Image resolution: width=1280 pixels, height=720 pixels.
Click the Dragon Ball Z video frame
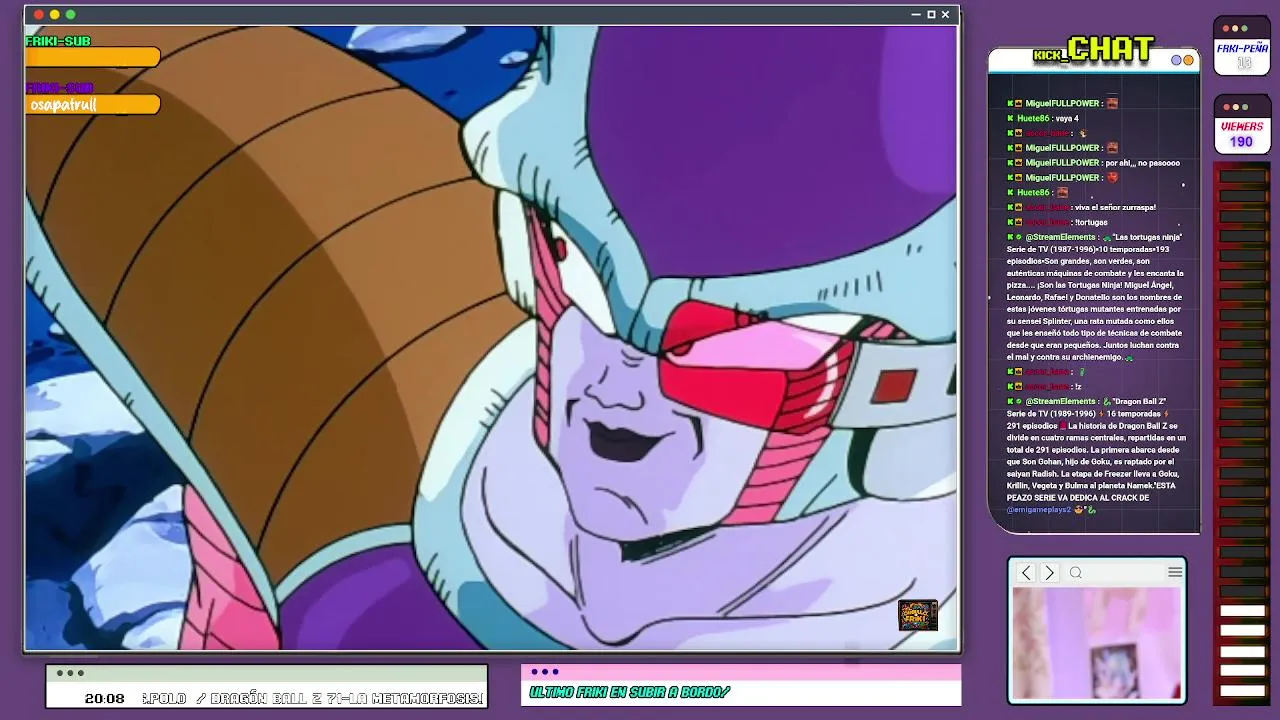tap(490, 338)
